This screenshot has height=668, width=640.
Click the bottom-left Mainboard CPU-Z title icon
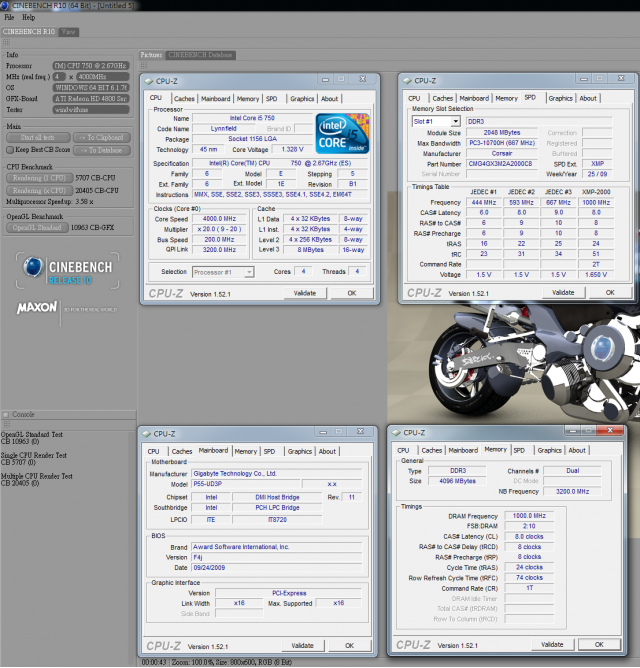click(x=147, y=434)
